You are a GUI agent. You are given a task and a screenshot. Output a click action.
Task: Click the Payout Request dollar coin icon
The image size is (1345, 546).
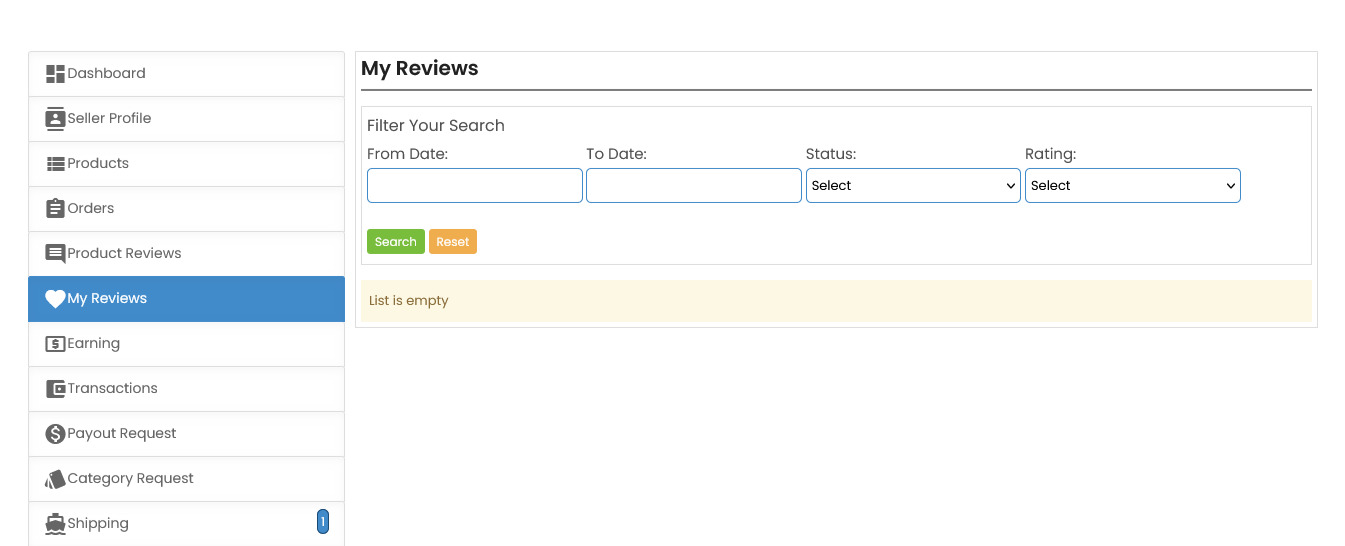click(x=55, y=434)
